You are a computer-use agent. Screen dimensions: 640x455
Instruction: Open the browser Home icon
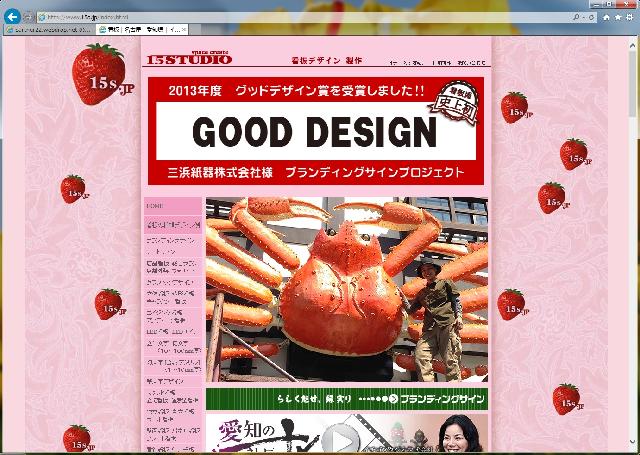point(606,17)
